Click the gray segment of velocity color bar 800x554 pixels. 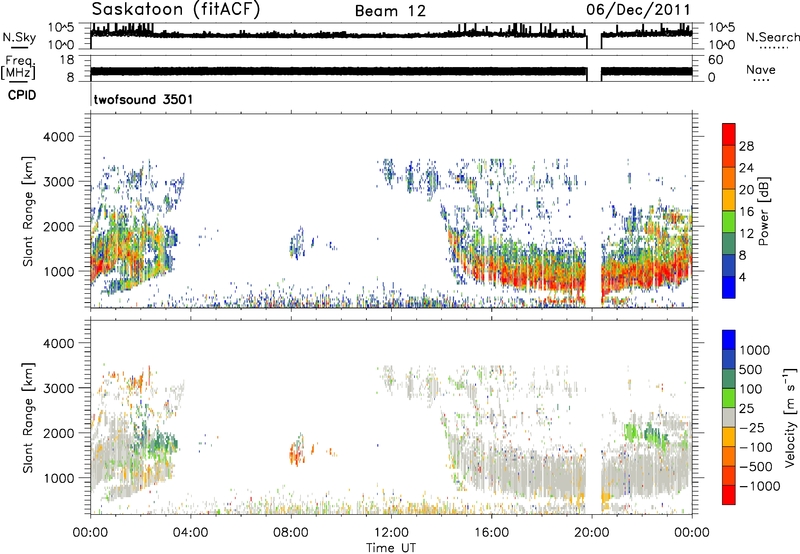(729, 417)
